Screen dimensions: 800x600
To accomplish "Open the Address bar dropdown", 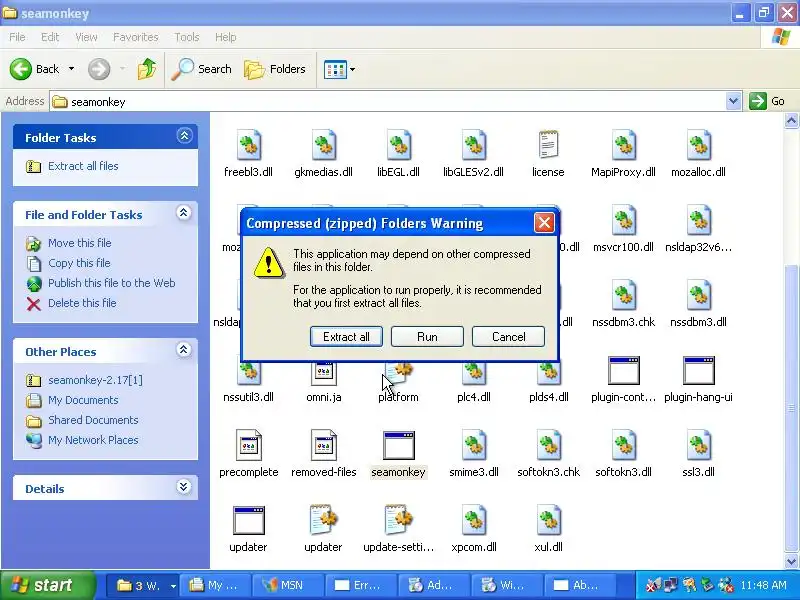I will point(733,101).
